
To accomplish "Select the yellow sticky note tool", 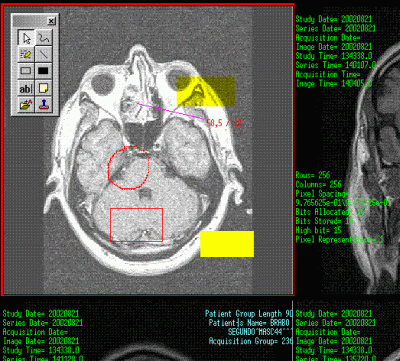I will 43,88.
